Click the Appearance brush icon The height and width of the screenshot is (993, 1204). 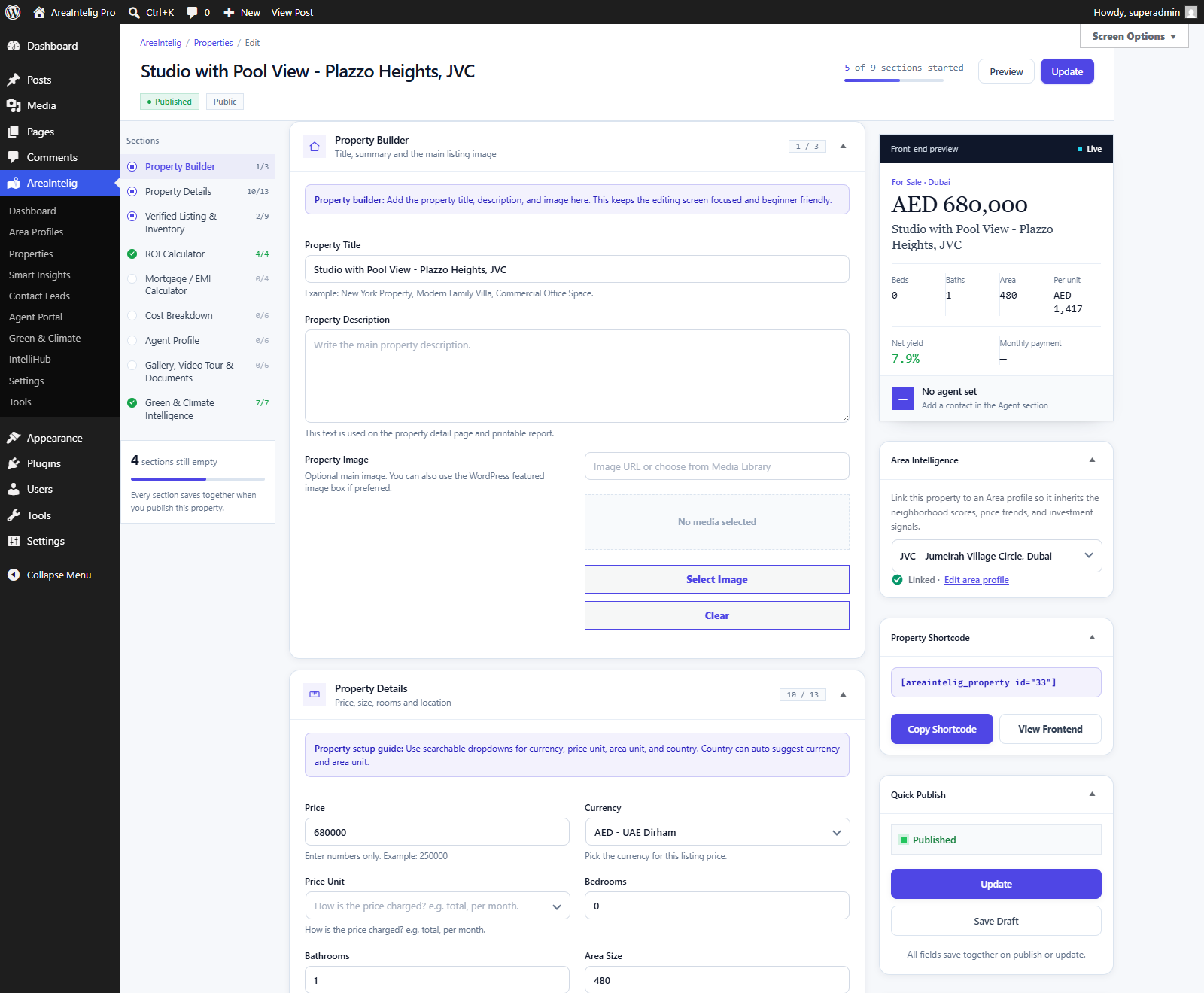tap(14, 438)
